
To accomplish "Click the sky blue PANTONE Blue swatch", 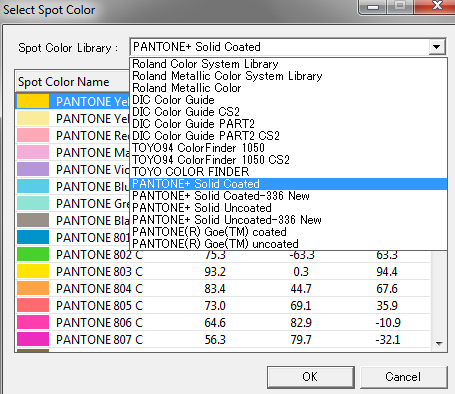I will pyautogui.click(x=33, y=186).
